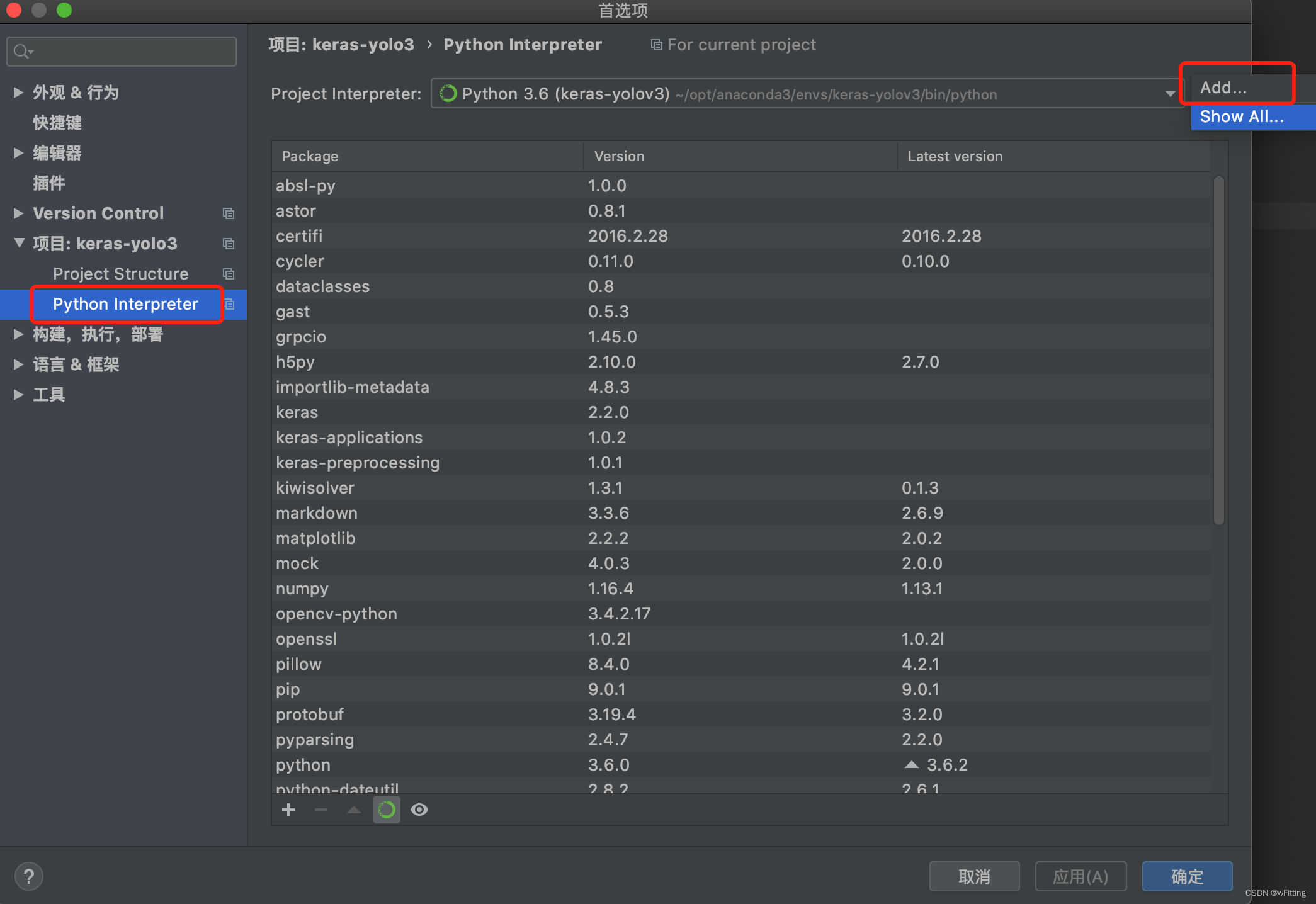Select Add... in the interpreter menu
This screenshot has width=1316, height=904.
point(1223,88)
